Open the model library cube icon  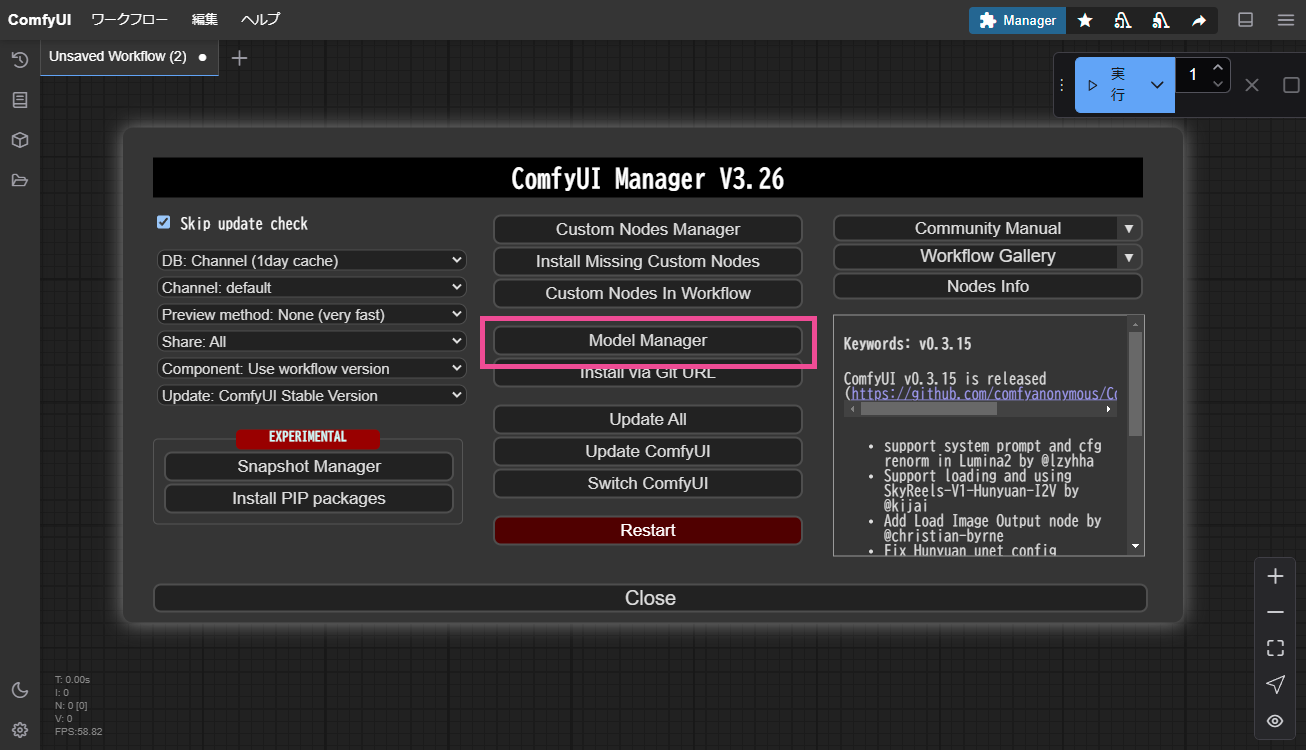(19, 140)
